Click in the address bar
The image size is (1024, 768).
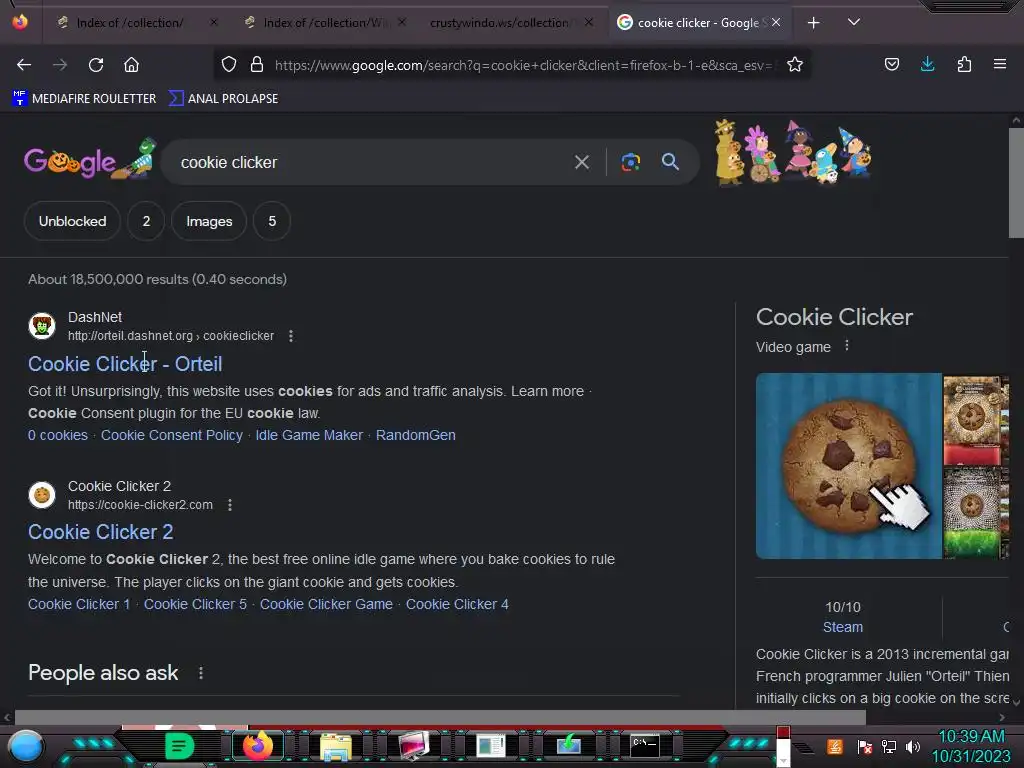click(522, 65)
